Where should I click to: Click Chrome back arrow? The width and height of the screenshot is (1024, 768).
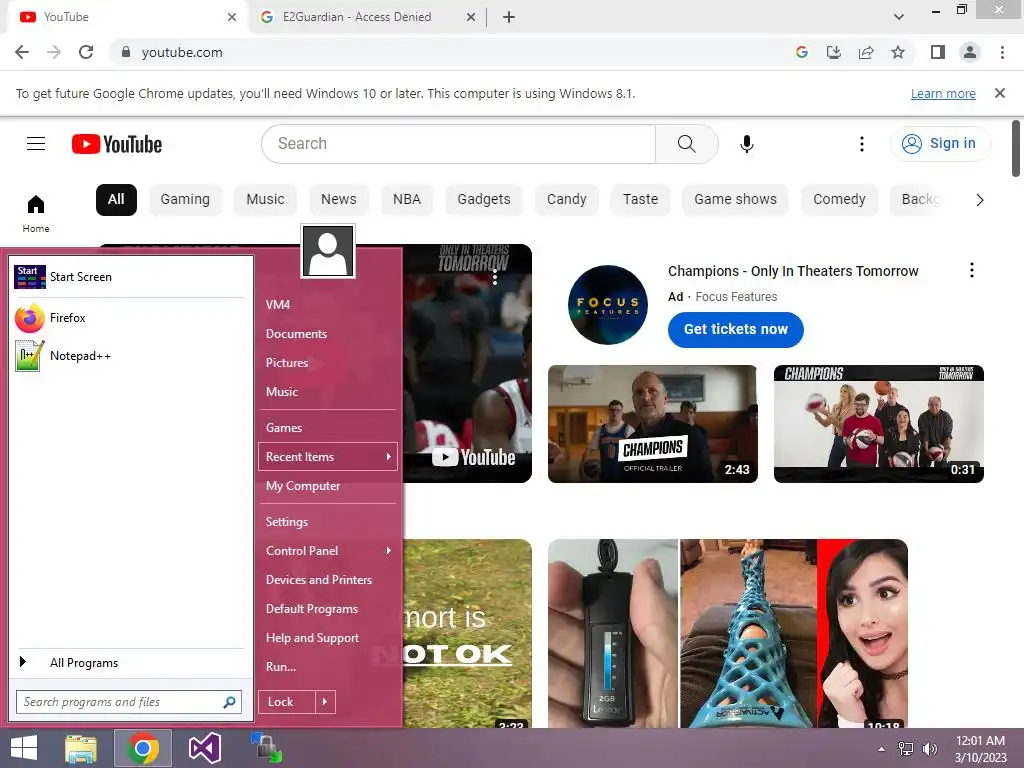click(22, 52)
